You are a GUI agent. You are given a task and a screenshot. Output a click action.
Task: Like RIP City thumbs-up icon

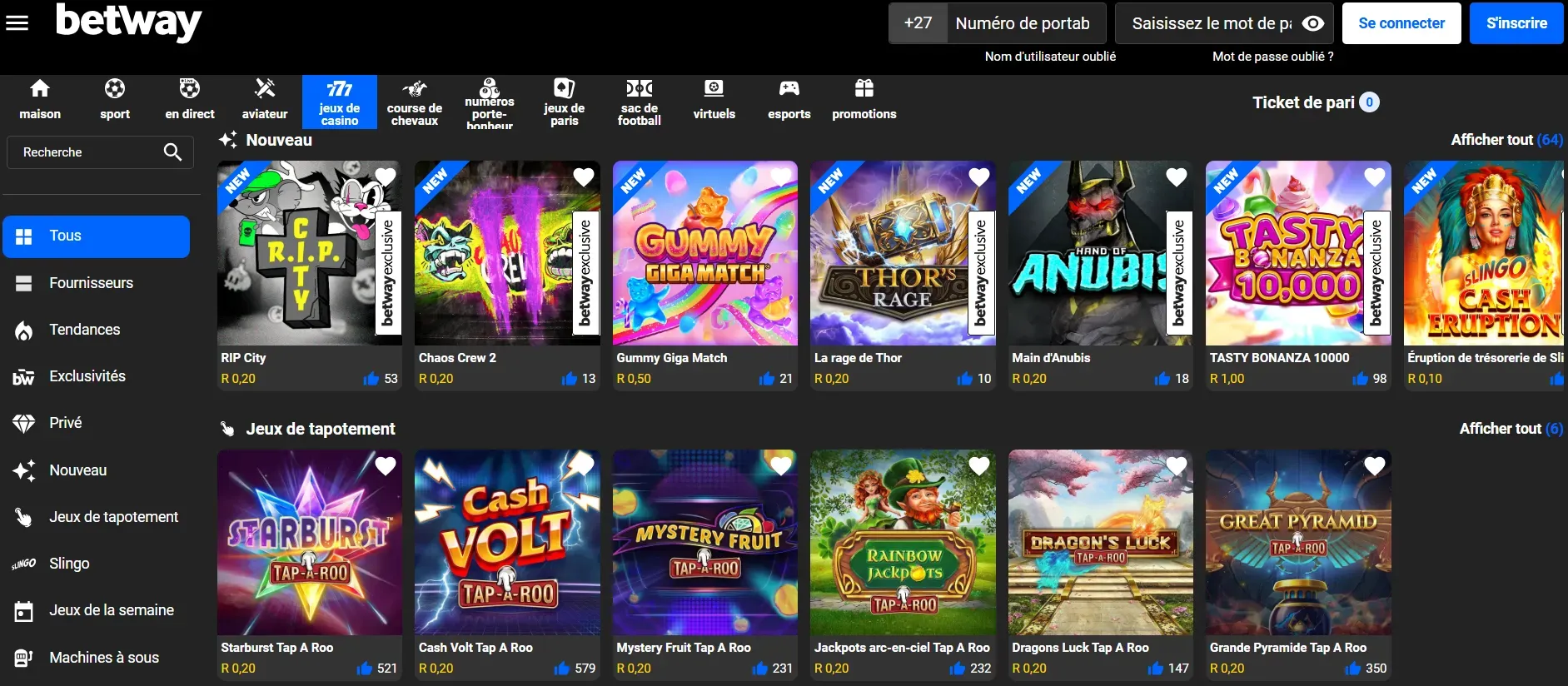(371, 379)
